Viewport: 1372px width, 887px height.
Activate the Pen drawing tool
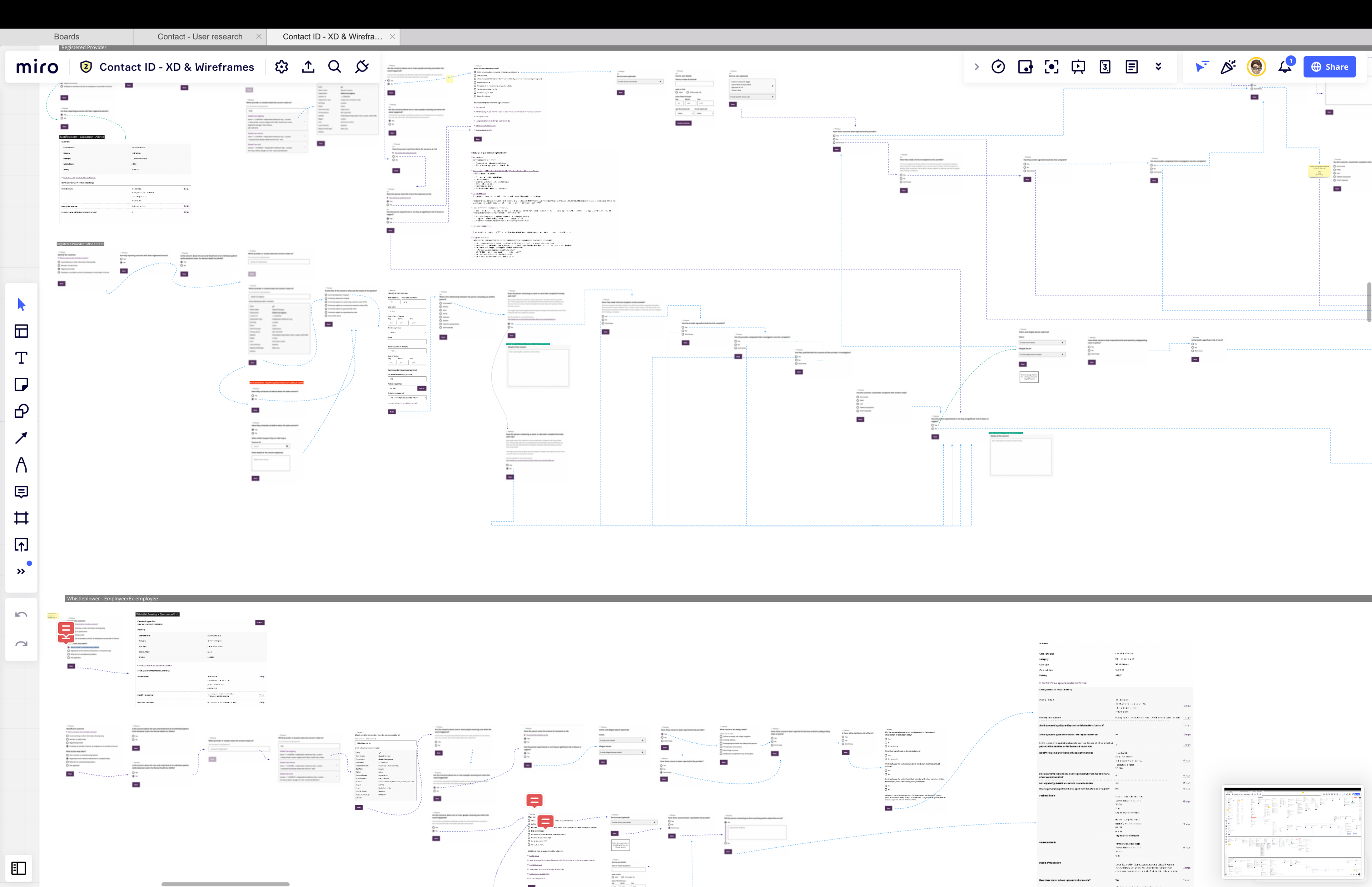click(x=21, y=465)
